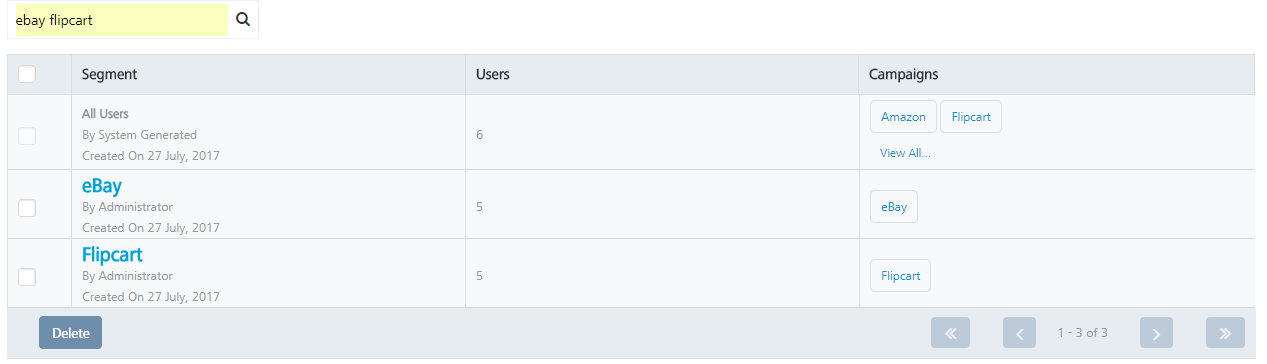Go to previous page arrow icon

click(x=1019, y=333)
